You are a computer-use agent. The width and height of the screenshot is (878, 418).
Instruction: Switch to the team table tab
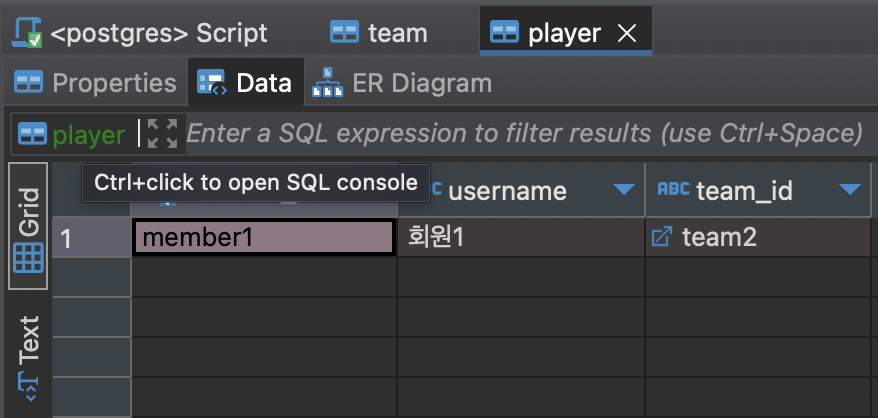tap(379, 33)
